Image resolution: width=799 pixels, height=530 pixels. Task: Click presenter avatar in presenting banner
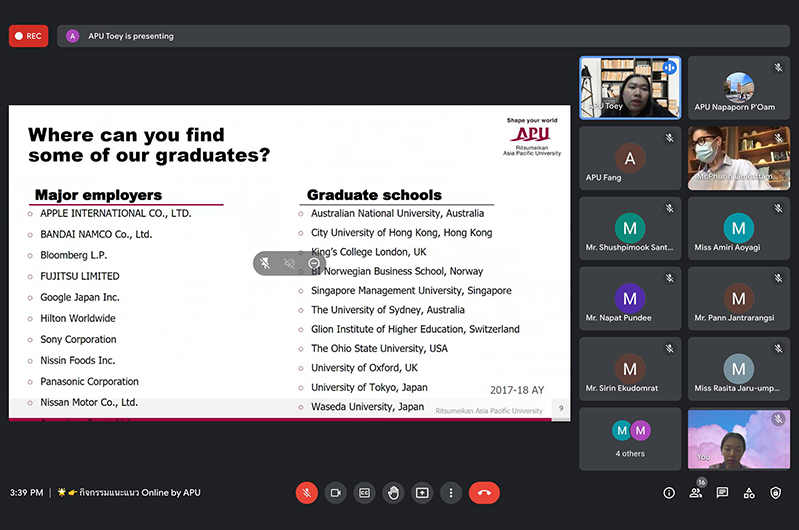tap(72, 36)
